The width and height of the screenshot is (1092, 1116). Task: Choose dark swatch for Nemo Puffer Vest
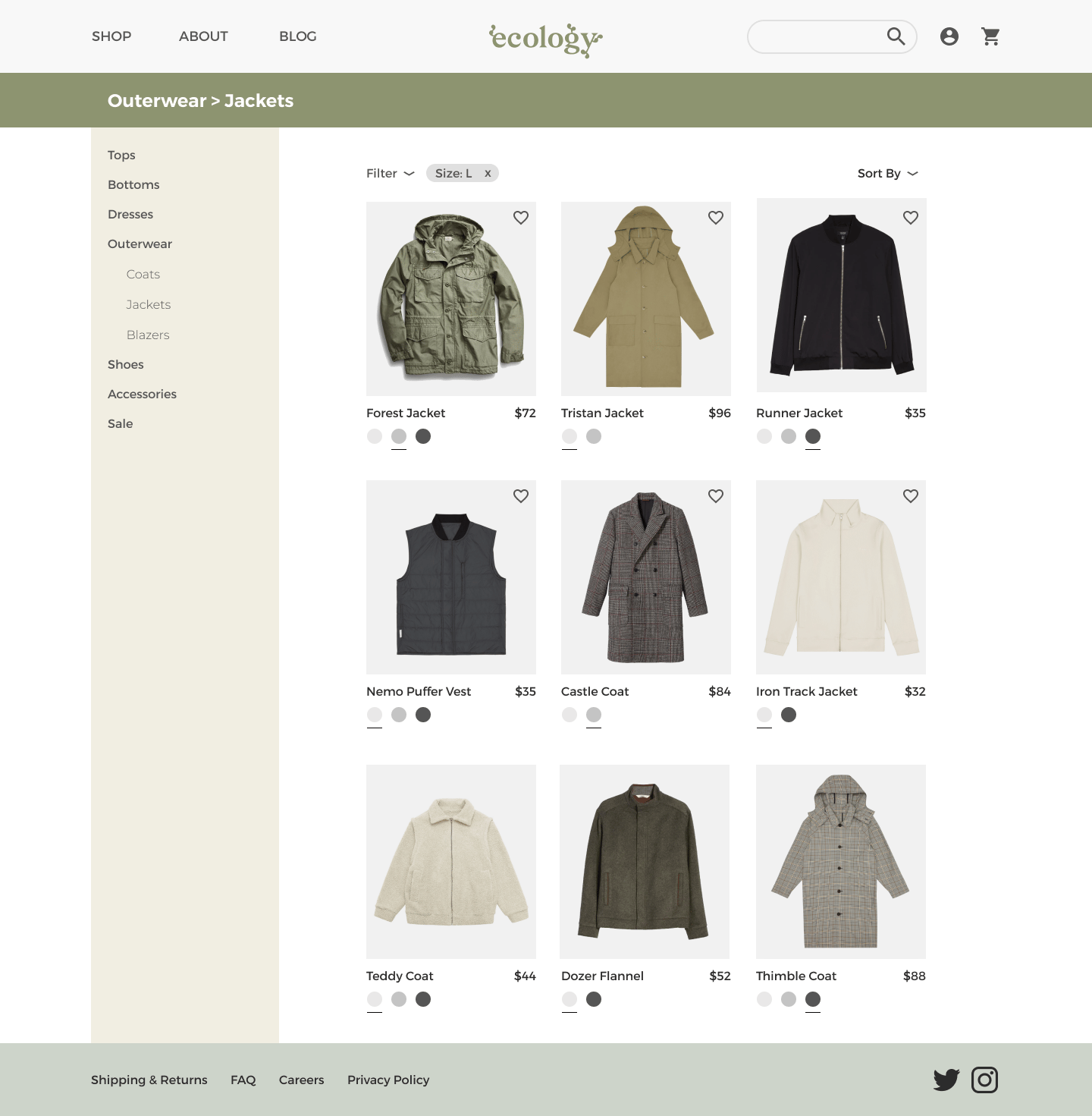[423, 715]
